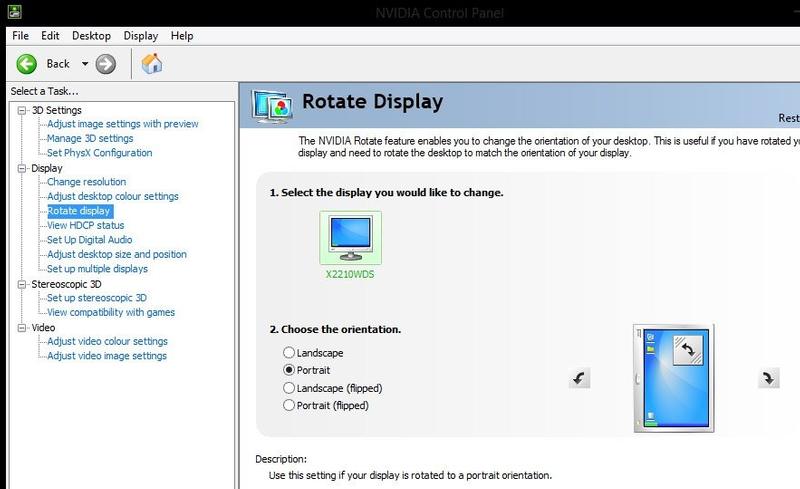Open Manage 3D settings task
Viewport: 800px width, 489px height.
[90, 138]
